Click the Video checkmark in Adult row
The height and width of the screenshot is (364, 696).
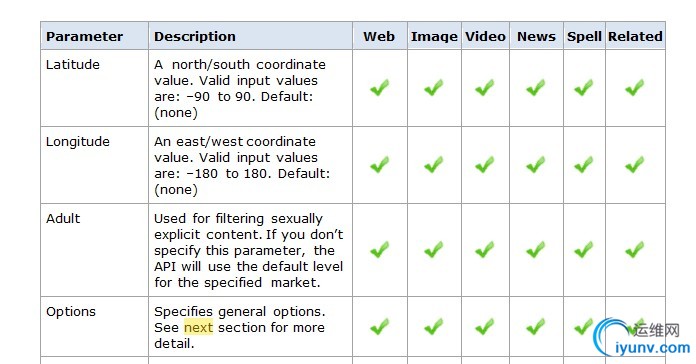click(485, 249)
